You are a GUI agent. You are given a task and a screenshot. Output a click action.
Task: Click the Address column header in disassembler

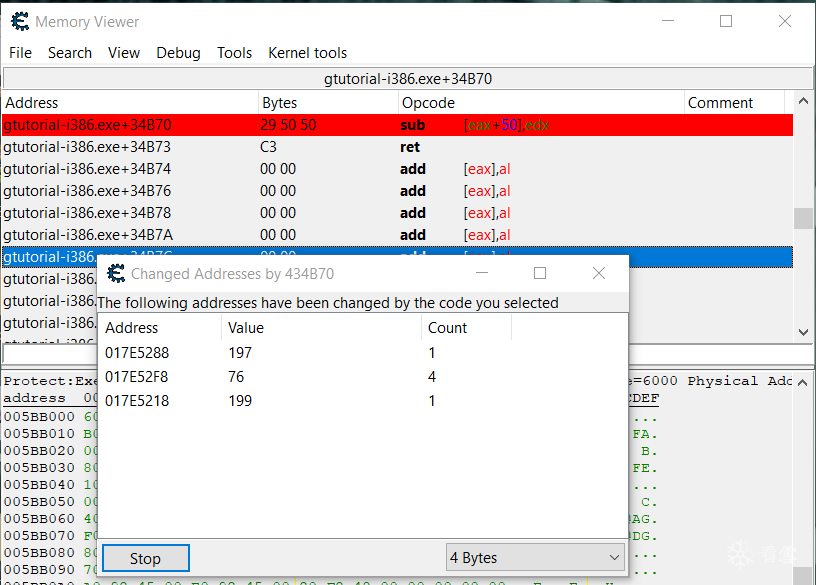[130, 103]
